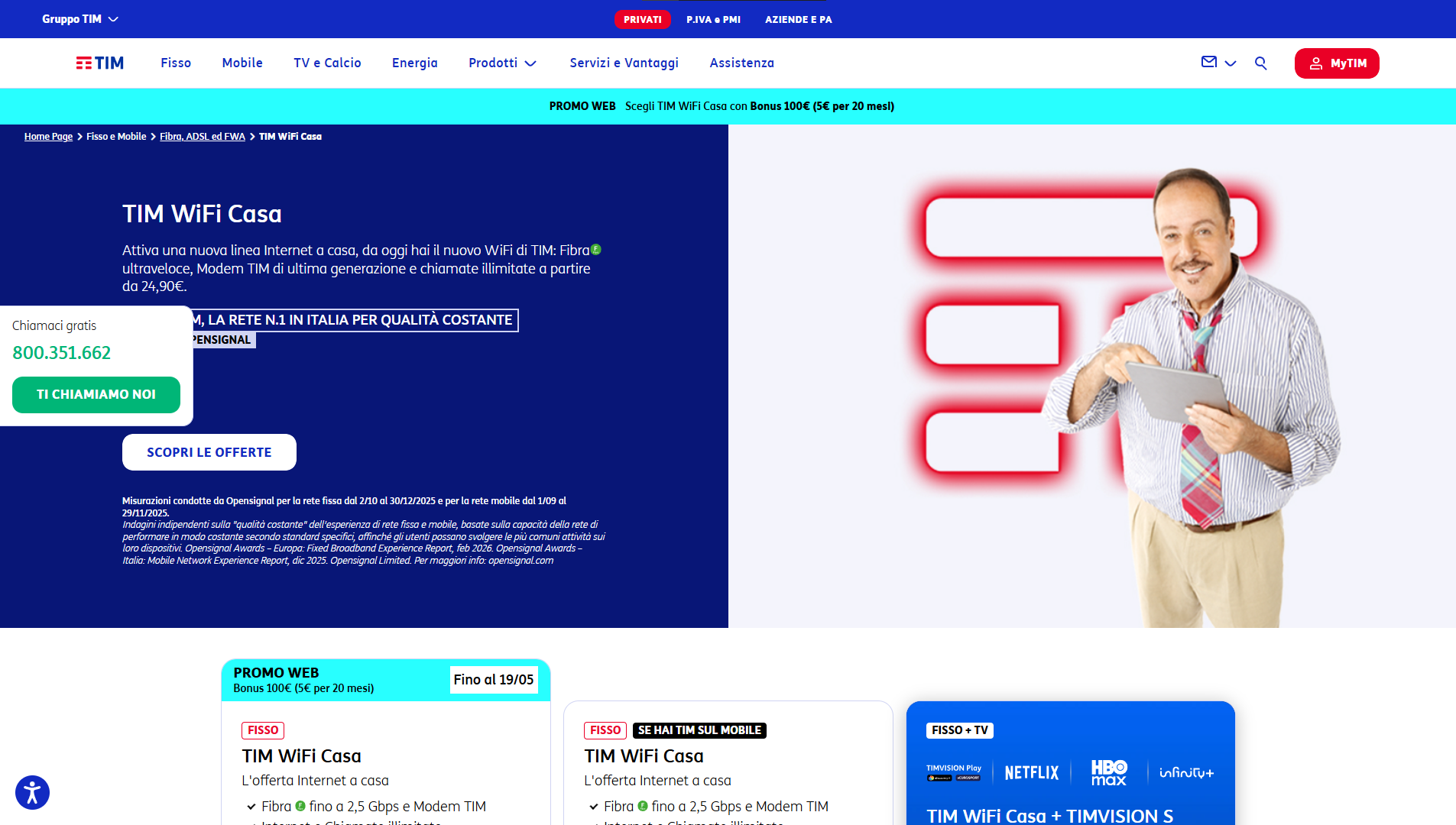
Task: Open TV e Calcio menu
Action: pyautogui.click(x=327, y=63)
